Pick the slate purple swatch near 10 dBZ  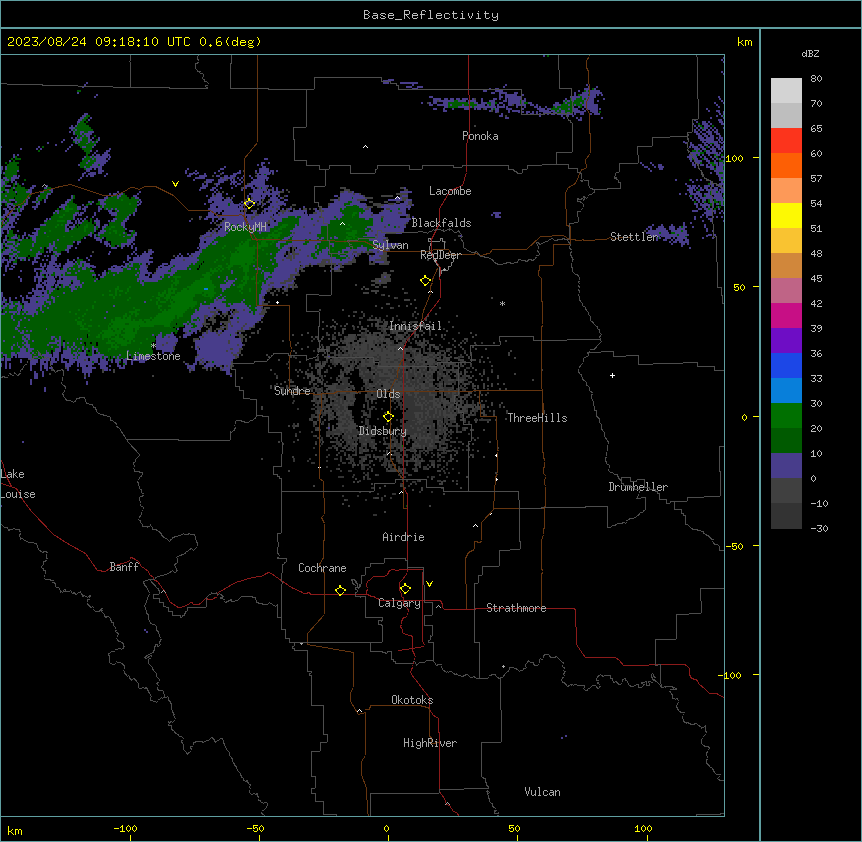click(x=786, y=466)
